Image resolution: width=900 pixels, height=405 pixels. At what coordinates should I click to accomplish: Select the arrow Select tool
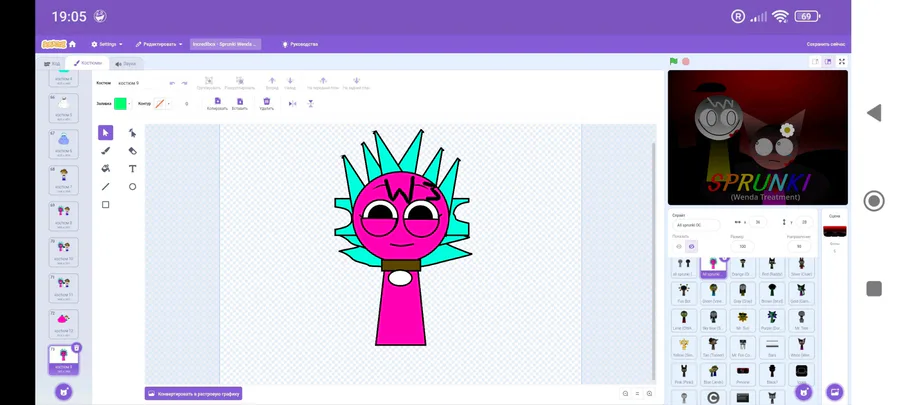pyautogui.click(x=105, y=133)
